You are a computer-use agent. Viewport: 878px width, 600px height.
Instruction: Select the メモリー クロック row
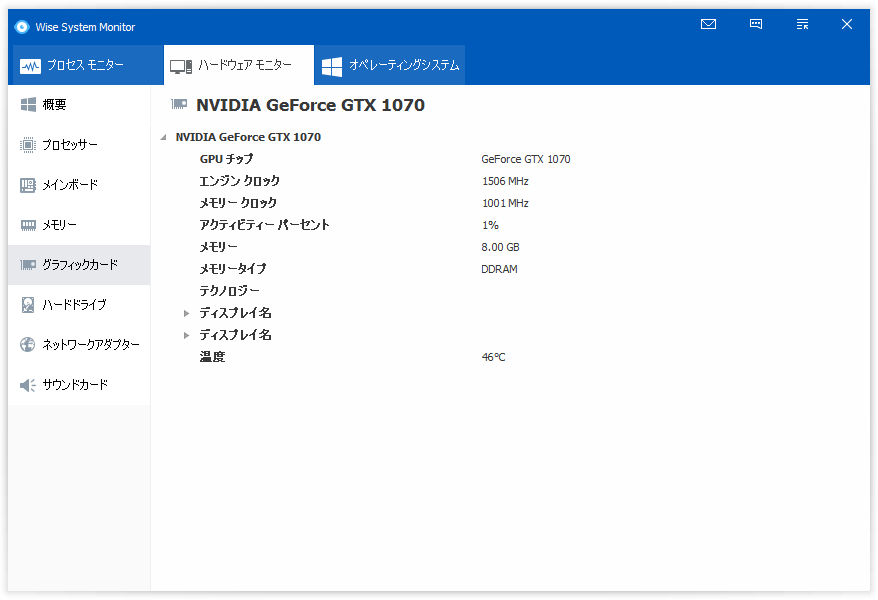pyautogui.click(x=510, y=203)
